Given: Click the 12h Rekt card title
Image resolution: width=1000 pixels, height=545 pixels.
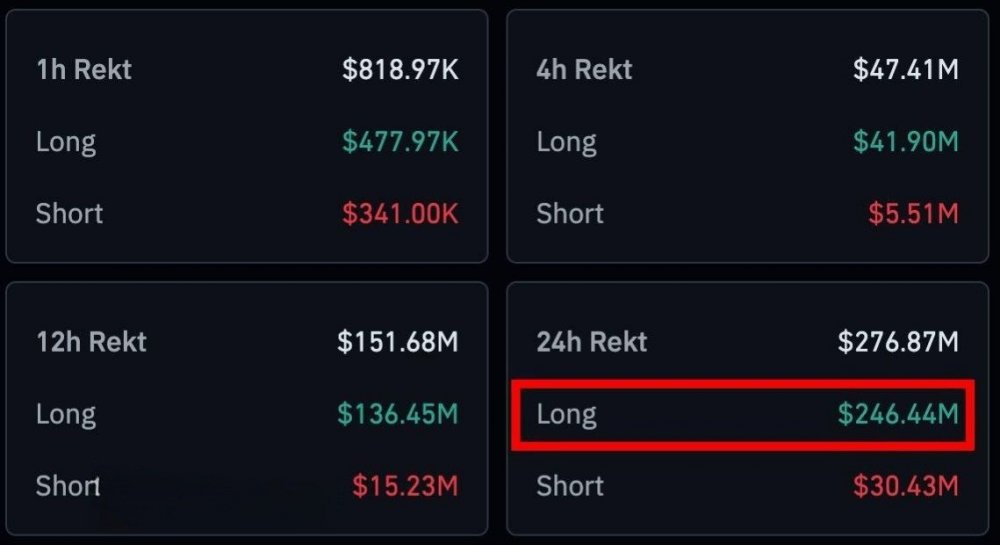Looking at the screenshot, I should (91, 342).
